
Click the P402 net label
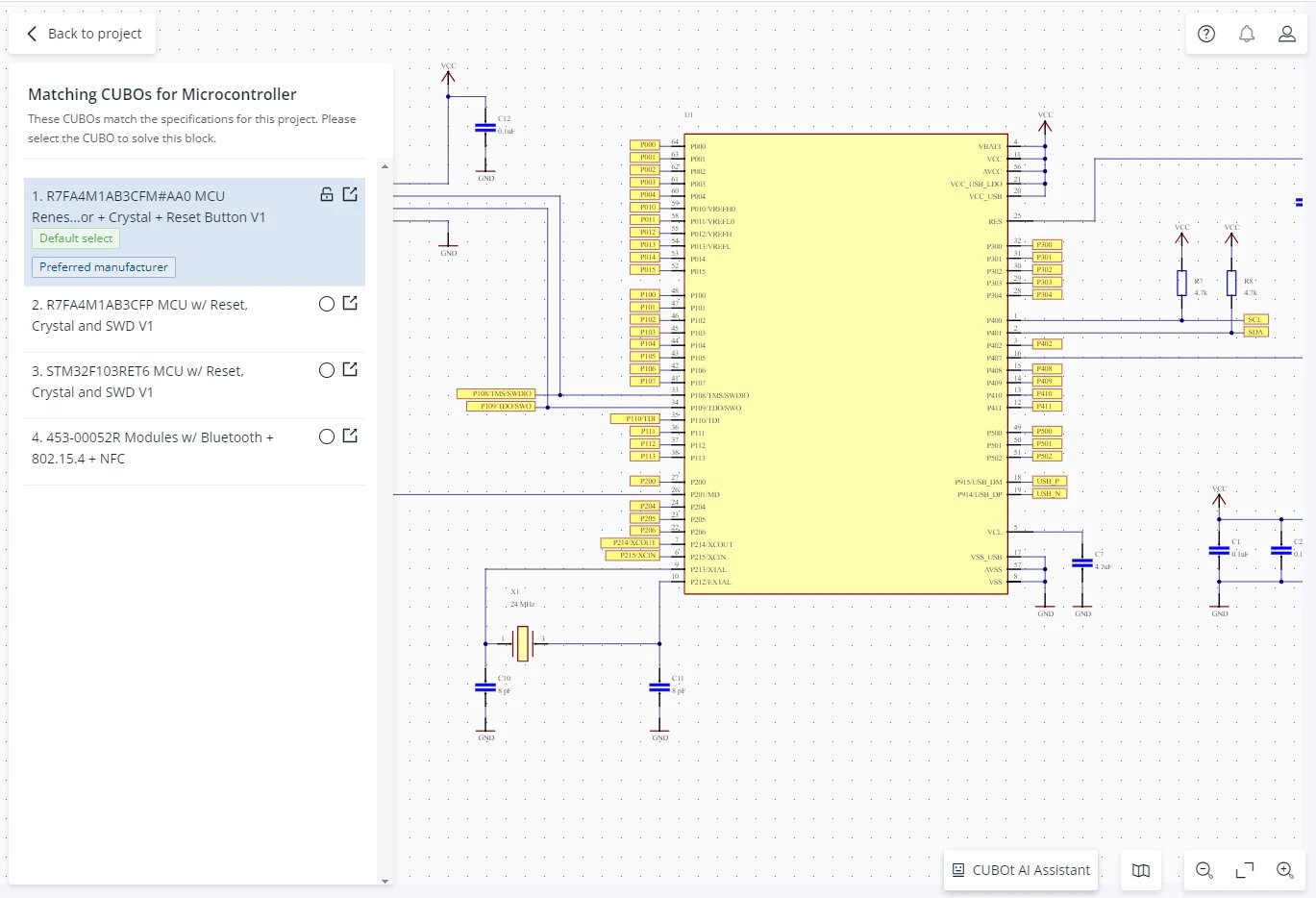pos(1047,344)
